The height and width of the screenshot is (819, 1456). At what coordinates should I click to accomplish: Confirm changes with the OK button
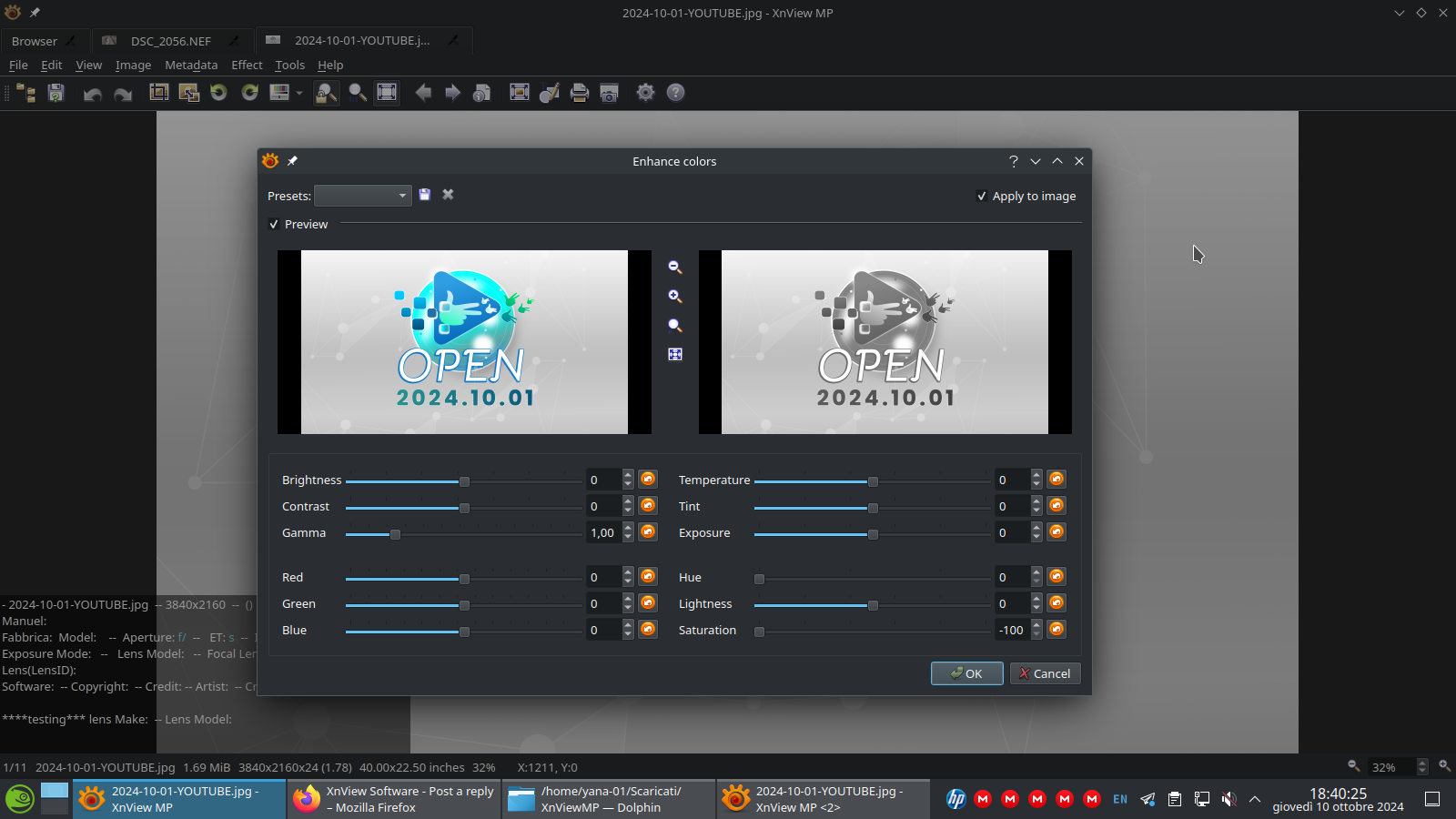click(x=966, y=673)
